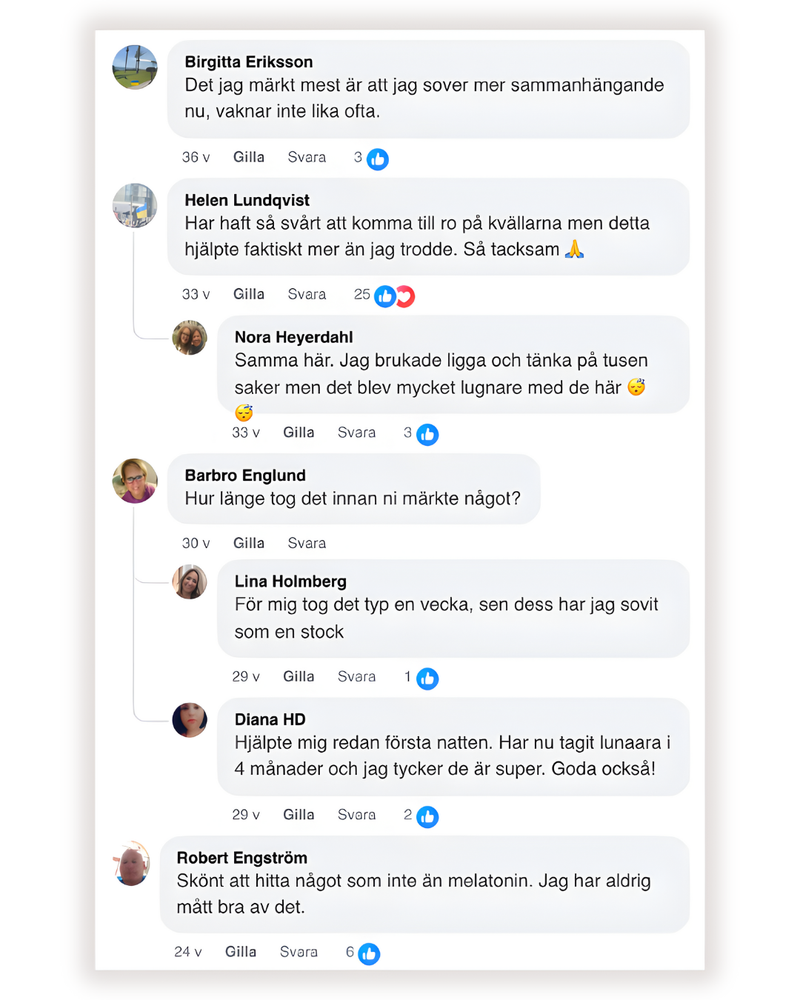800x1000 pixels.
Task: Click thumbs-up reaction on Nora Heyerdahl's reply
Action: (x=427, y=434)
